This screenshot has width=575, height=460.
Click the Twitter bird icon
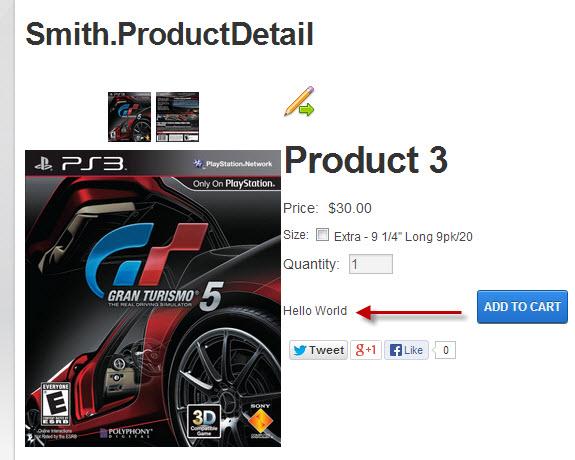[x=300, y=350]
